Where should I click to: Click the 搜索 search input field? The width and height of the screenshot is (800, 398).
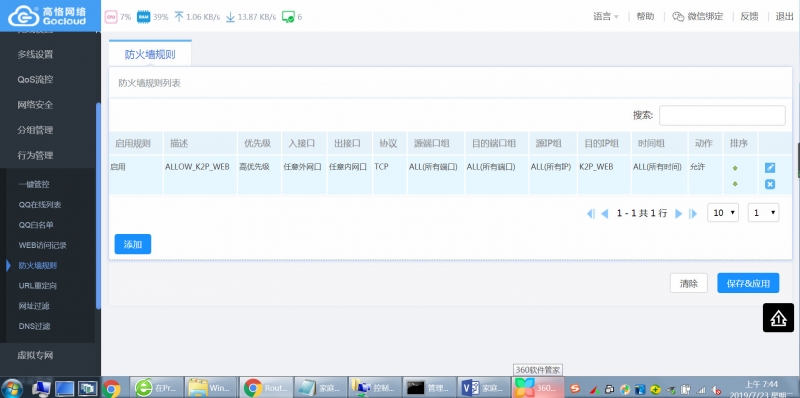coord(722,115)
